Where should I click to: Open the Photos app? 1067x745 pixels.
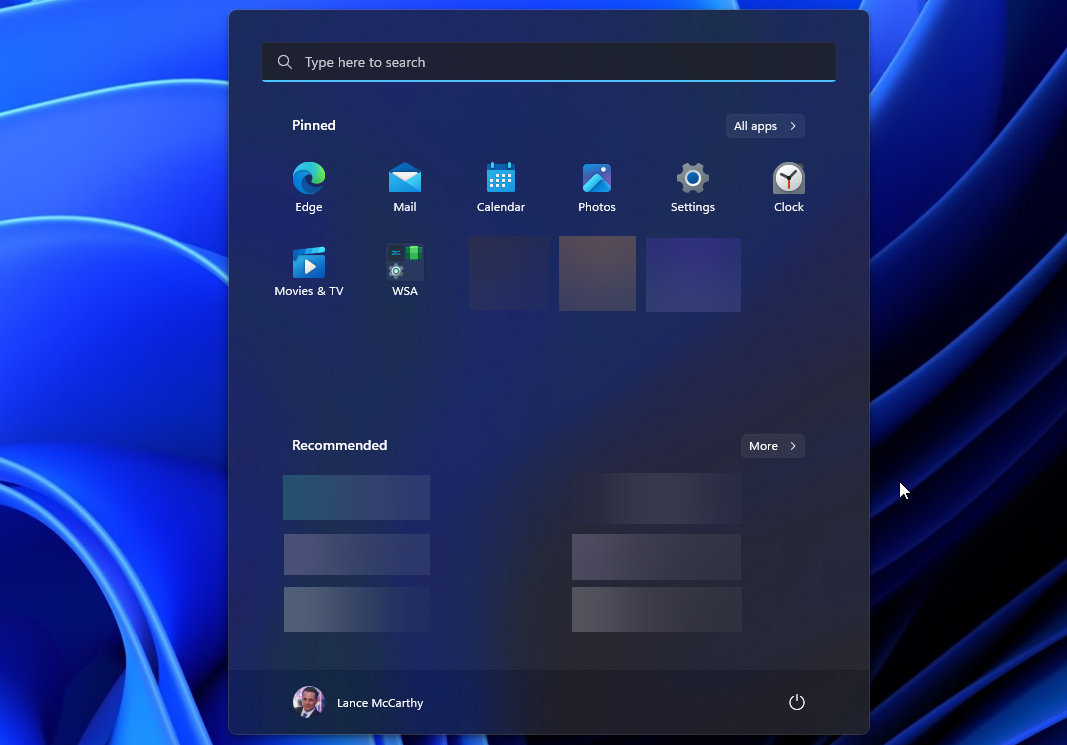pos(596,186)
